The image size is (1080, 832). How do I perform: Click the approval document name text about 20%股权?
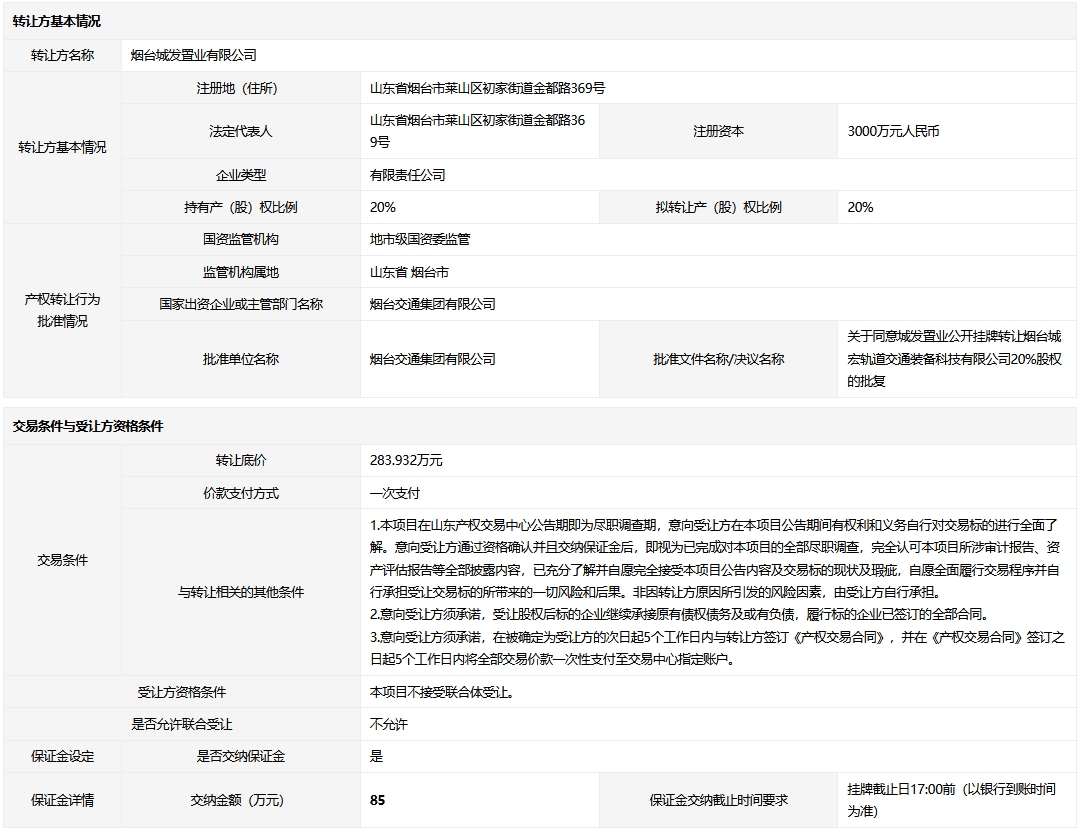tap(954, 359)
